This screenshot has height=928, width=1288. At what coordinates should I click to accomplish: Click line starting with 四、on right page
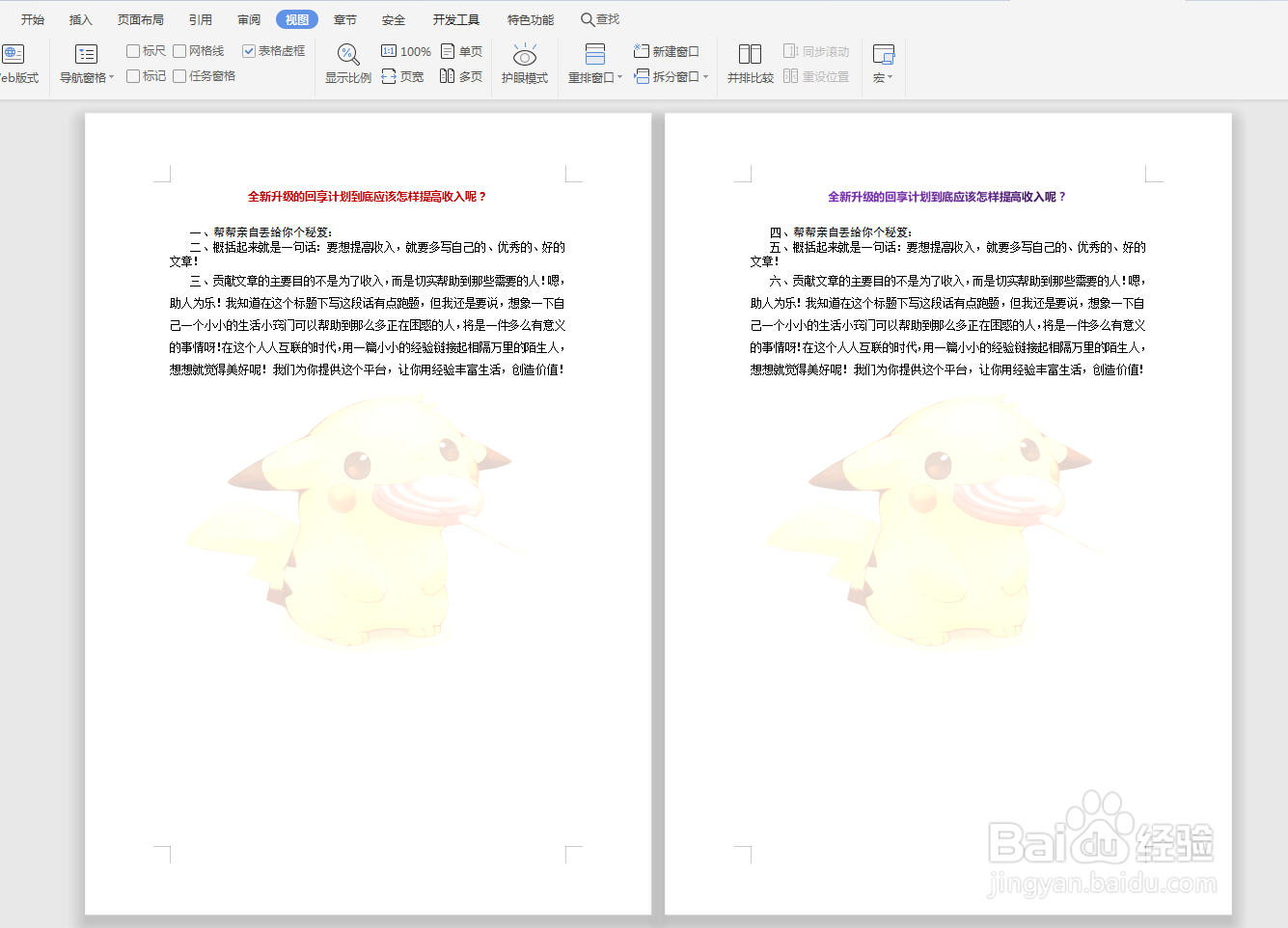[841, 232]
